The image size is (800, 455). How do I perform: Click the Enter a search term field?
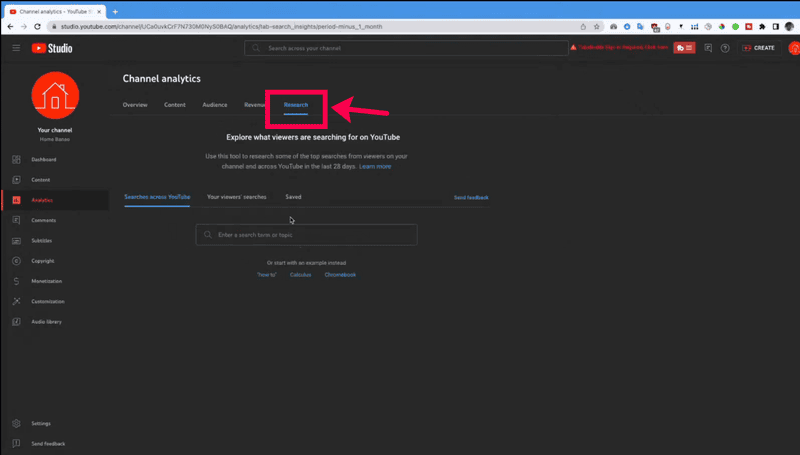pyautogui.click(x=306, y=235)
